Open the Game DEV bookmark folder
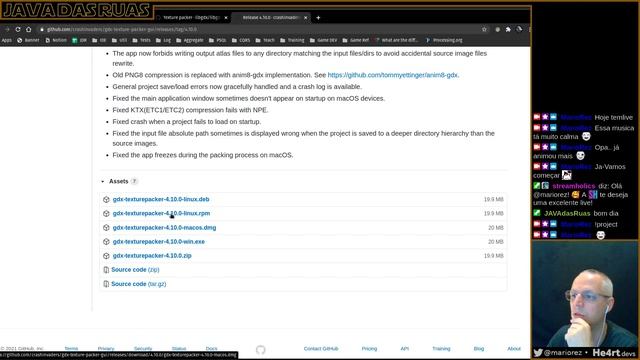The height and width of the screenshot is (360, 640). (x=323, y=40)
